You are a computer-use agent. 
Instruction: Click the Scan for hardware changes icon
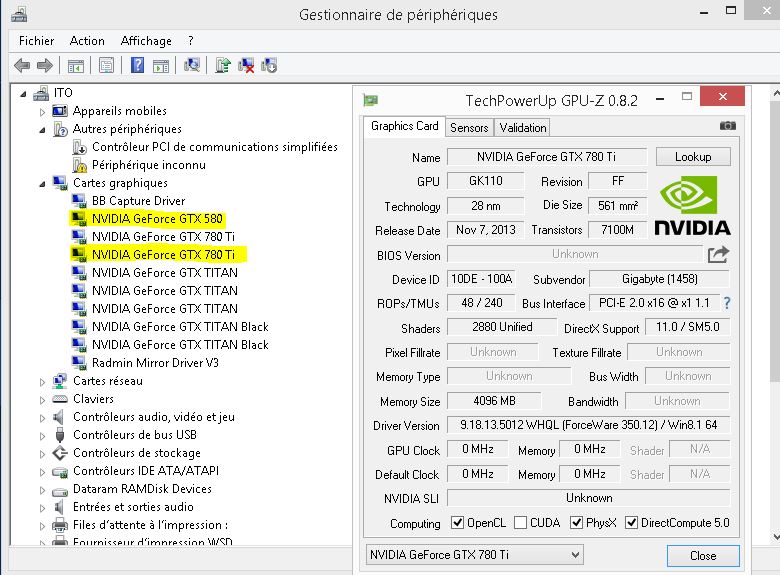[192, 65]
